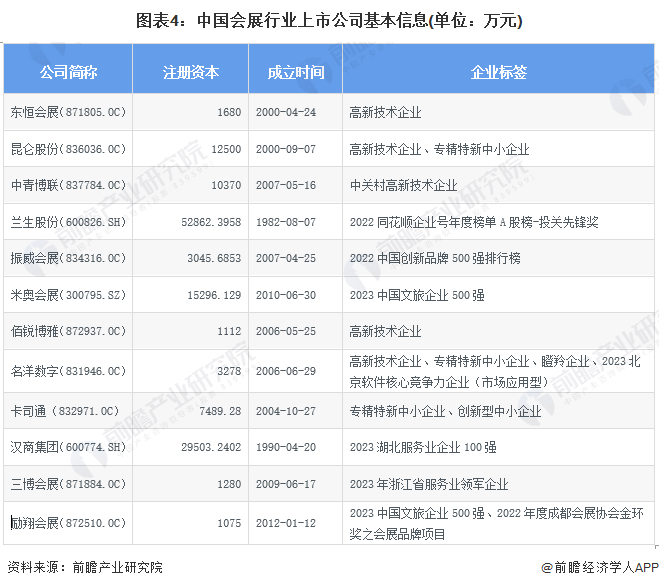
Task: Click founding date 2006-05-25
Action: [x=286, y=331]
